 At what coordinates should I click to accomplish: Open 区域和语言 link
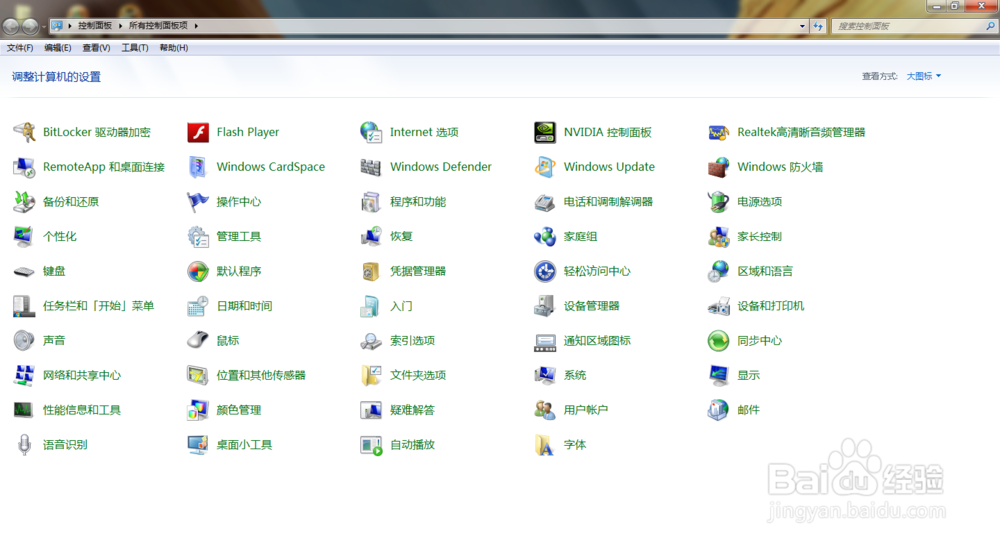tap(765, 271)
